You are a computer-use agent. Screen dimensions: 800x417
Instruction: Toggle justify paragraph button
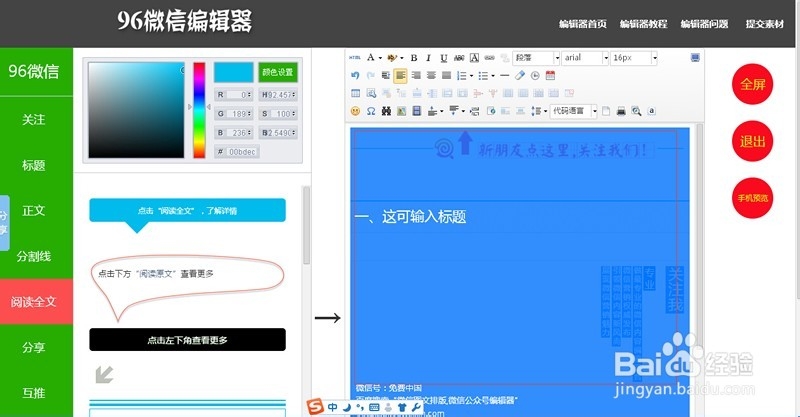coord(446,76)
